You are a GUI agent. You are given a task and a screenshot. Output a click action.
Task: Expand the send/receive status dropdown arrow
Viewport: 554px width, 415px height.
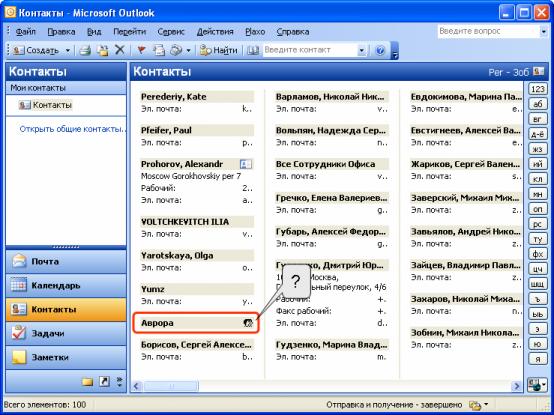pos(487,405)
